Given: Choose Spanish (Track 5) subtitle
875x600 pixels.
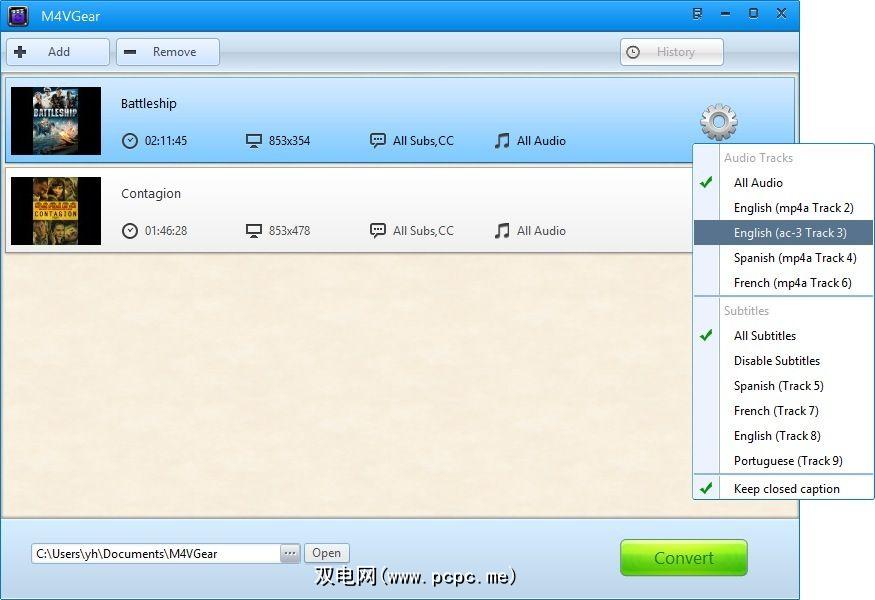Looking at the screenshot, I should (783, 386).
